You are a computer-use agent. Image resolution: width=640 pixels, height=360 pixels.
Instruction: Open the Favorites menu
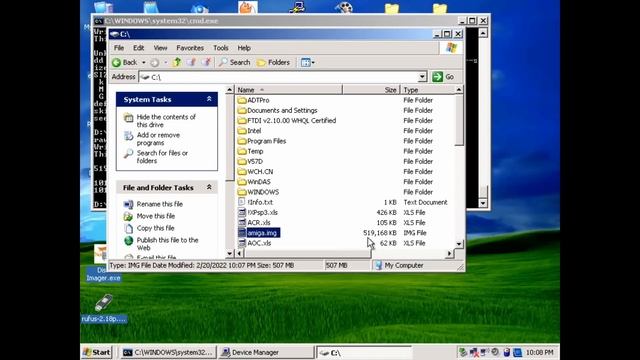click(x=190, y=48)
